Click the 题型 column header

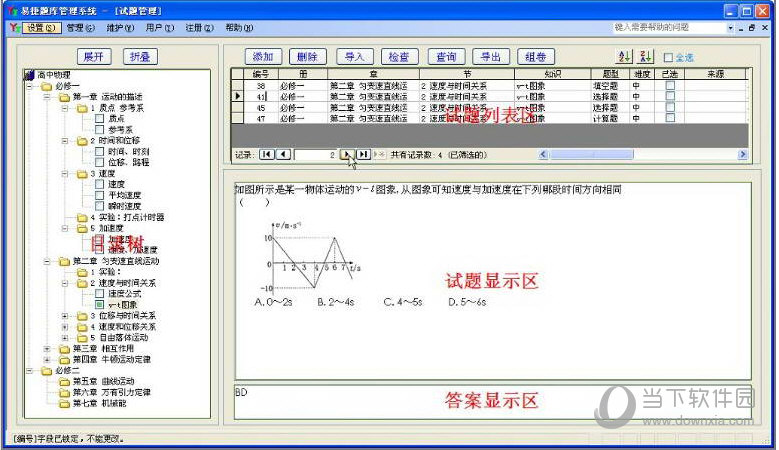point(610,74)
